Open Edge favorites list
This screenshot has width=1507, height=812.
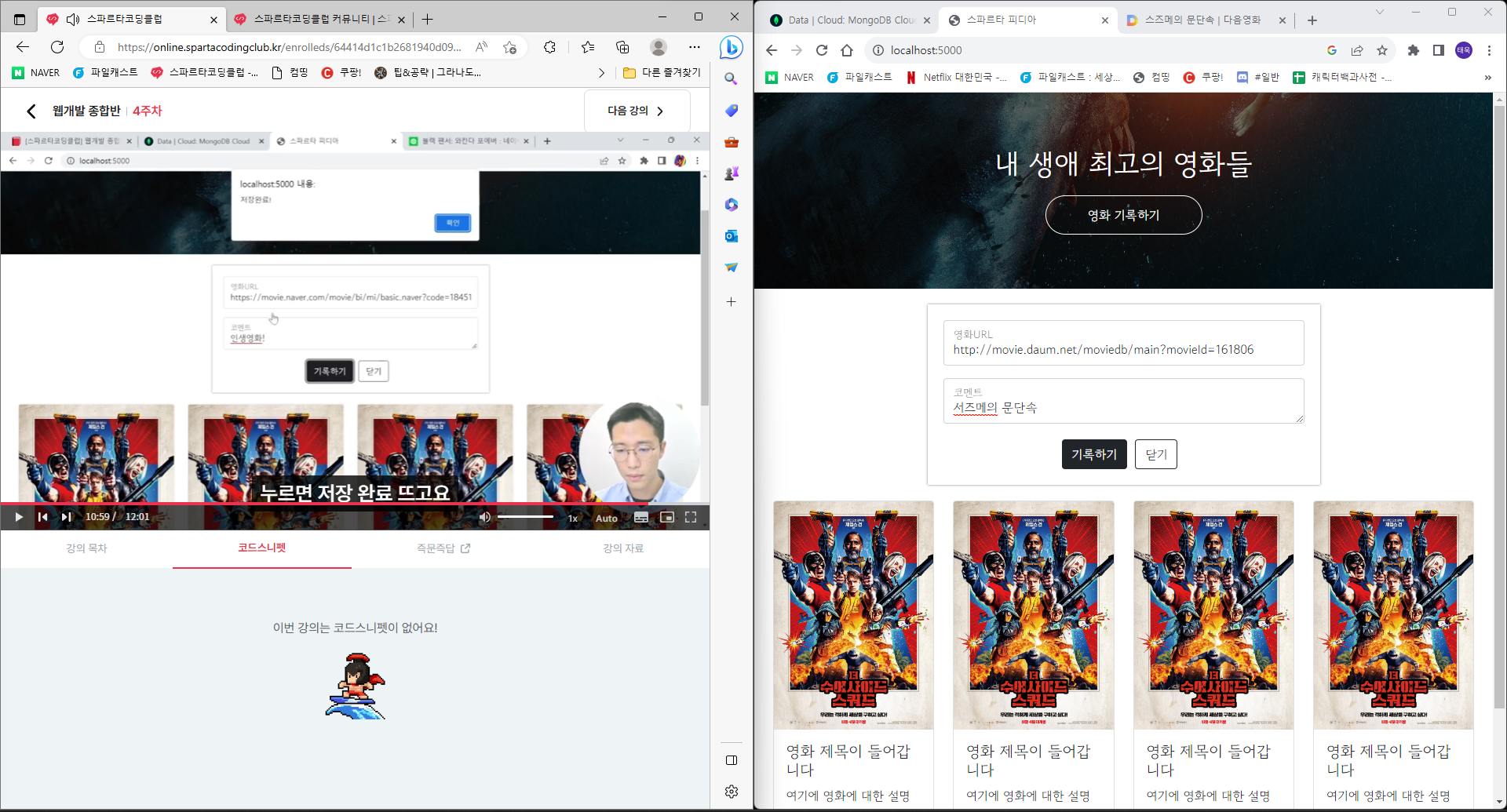click(588, 47)
